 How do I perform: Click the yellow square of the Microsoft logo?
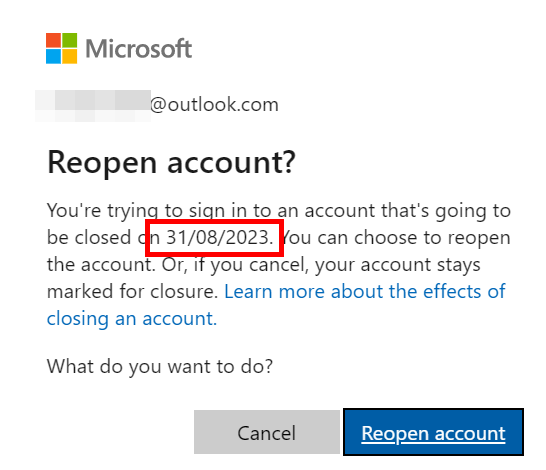pos(70,56)
